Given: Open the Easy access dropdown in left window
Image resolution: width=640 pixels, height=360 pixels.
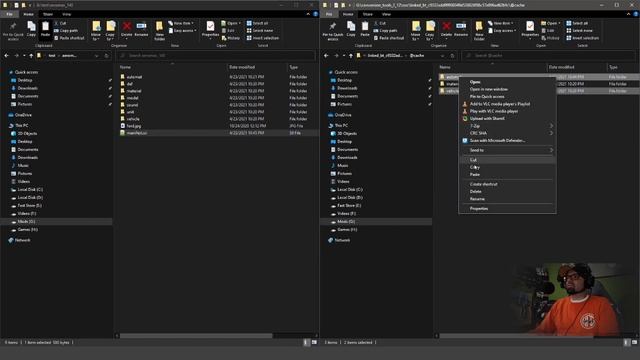Looking at the screenshot, I should coord(182,31).
